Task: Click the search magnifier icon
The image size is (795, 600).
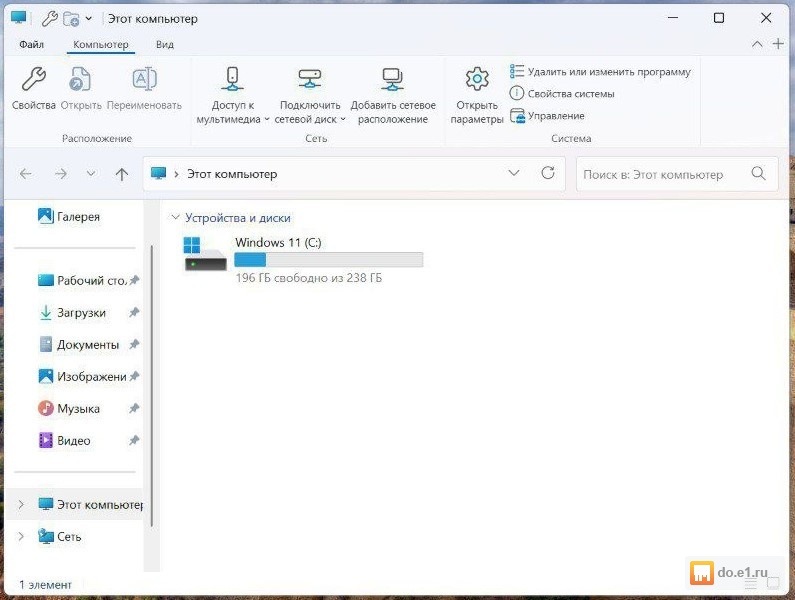Action: click(x=758, y=173)
